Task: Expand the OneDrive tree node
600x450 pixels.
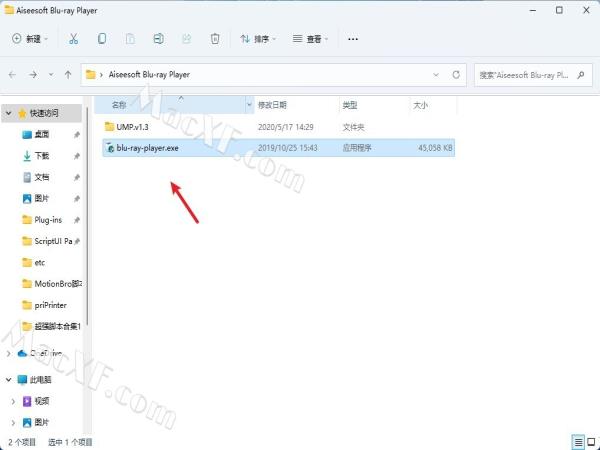Action: (x=8, y=354)
